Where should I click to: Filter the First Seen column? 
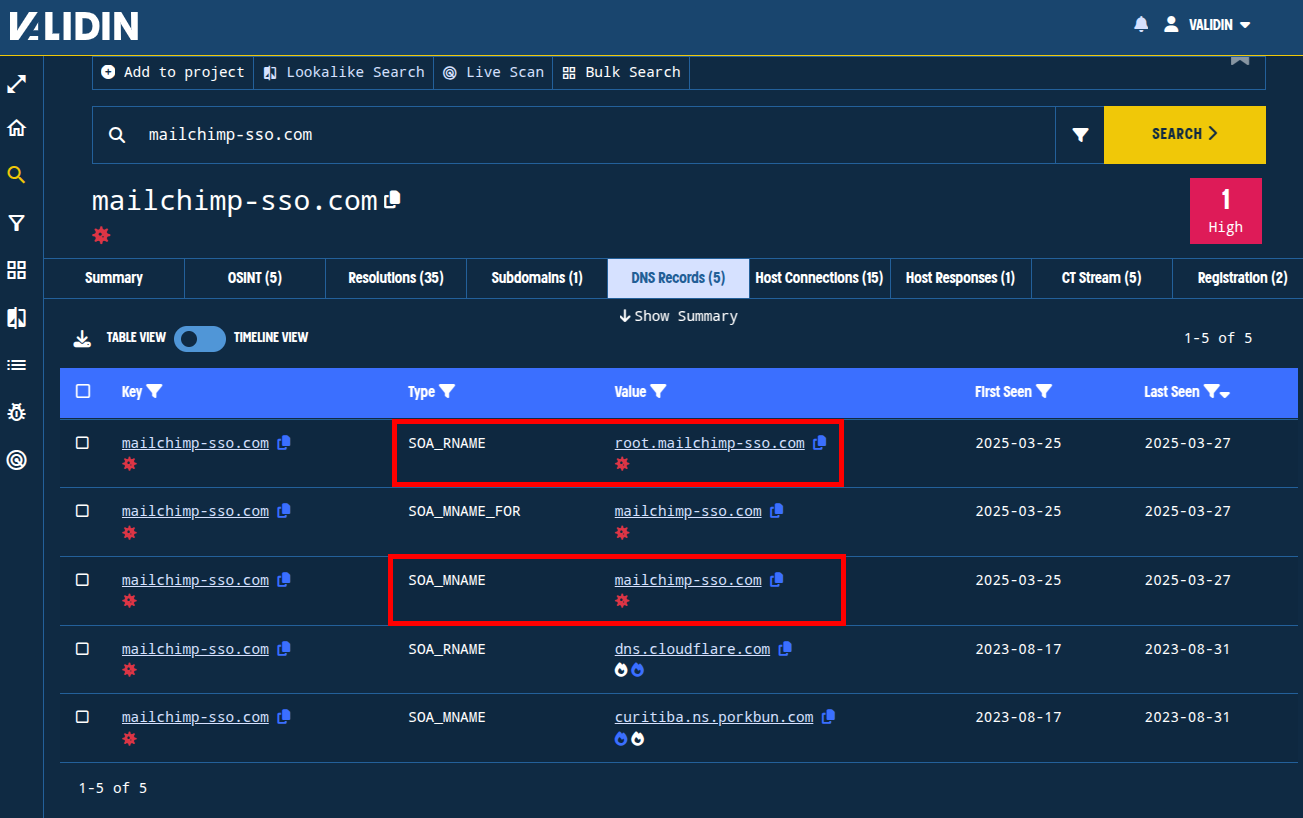point(1044,392)
